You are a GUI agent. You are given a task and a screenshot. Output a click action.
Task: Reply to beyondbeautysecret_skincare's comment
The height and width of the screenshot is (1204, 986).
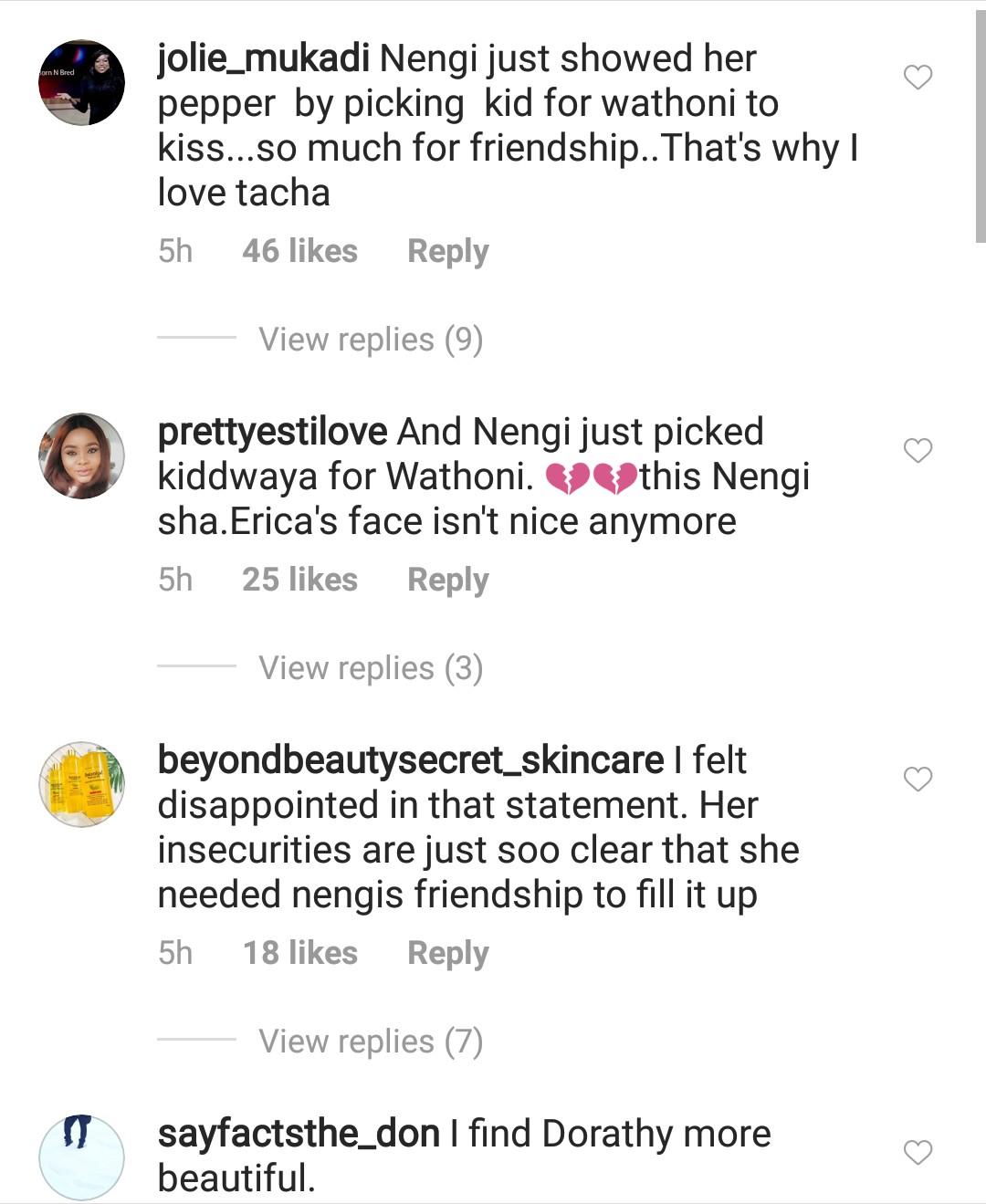(447, 953)
